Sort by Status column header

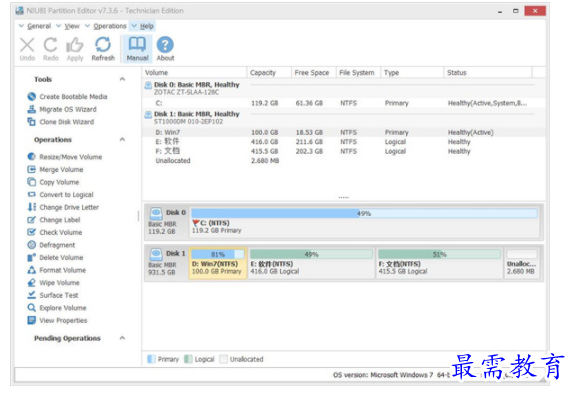[488, 73]
